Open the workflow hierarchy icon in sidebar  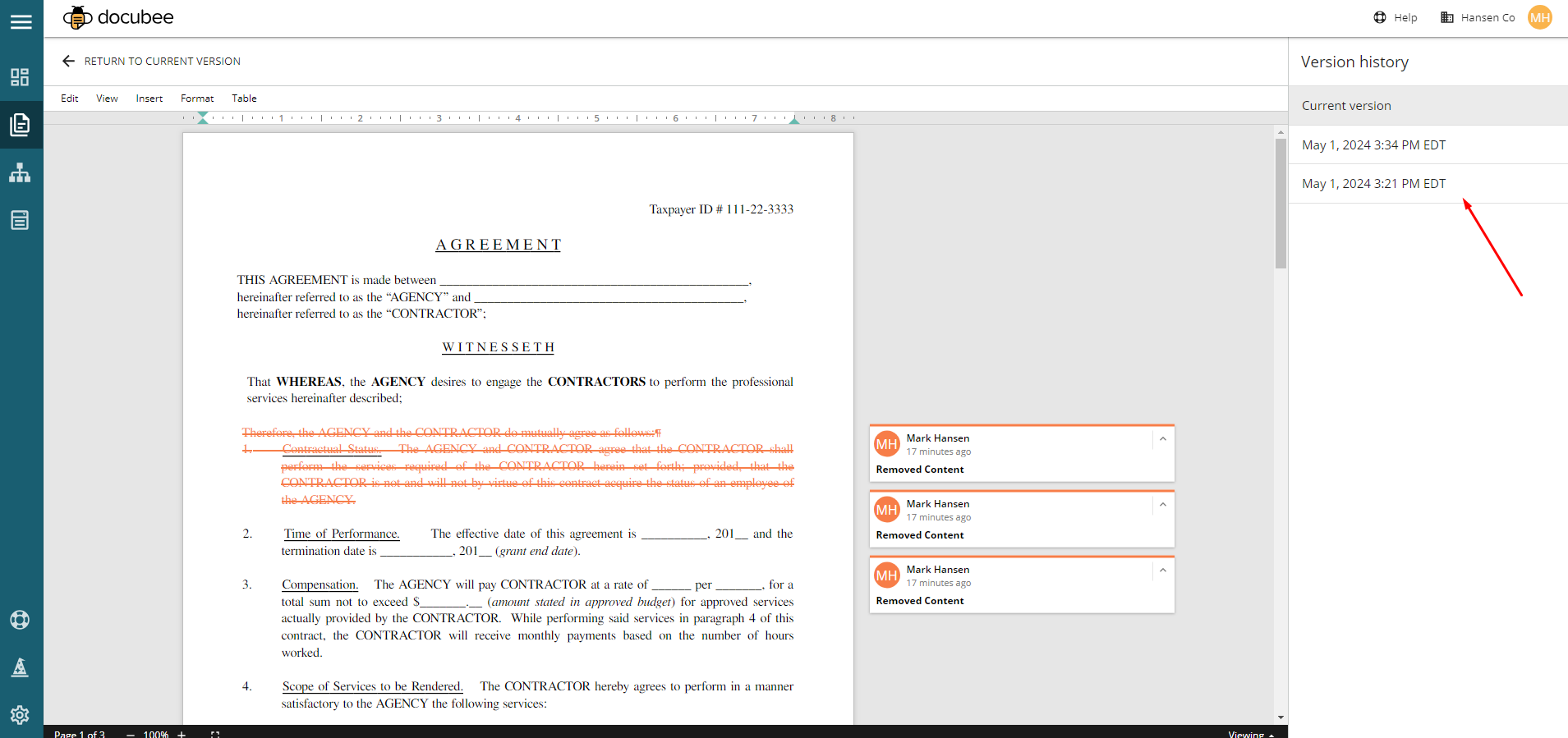(20, 172)
